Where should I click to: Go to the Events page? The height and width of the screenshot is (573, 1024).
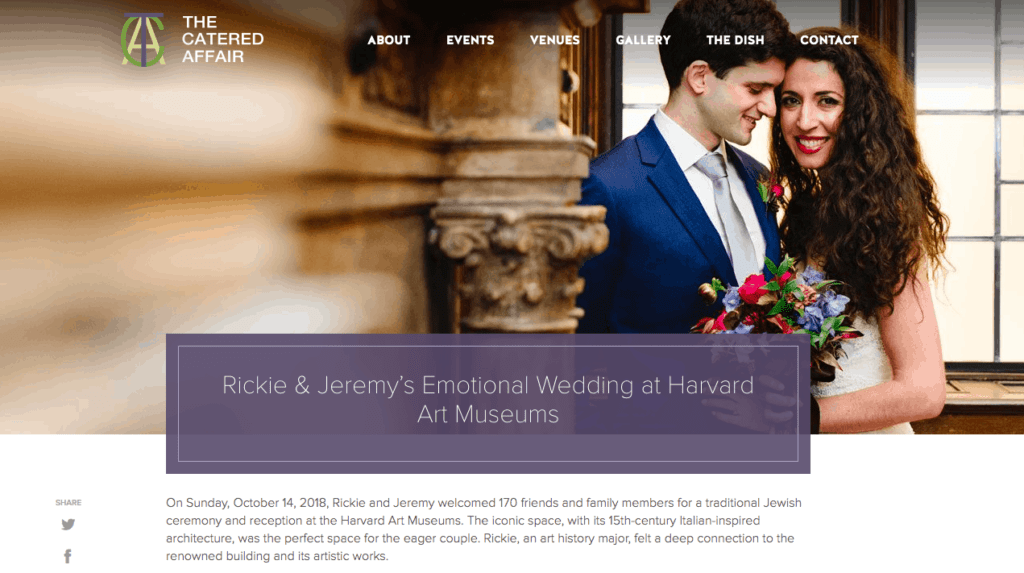(x=470, y=40)
